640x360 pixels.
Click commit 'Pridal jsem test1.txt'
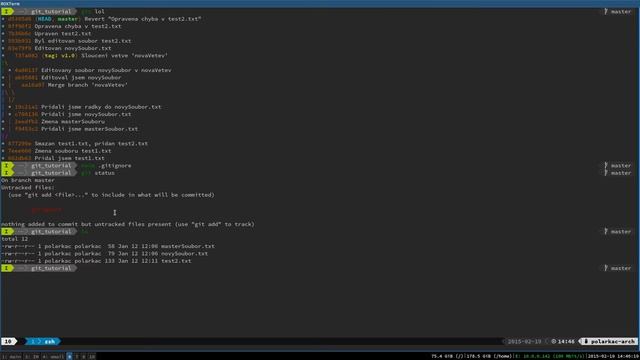(x=69, y=158)
